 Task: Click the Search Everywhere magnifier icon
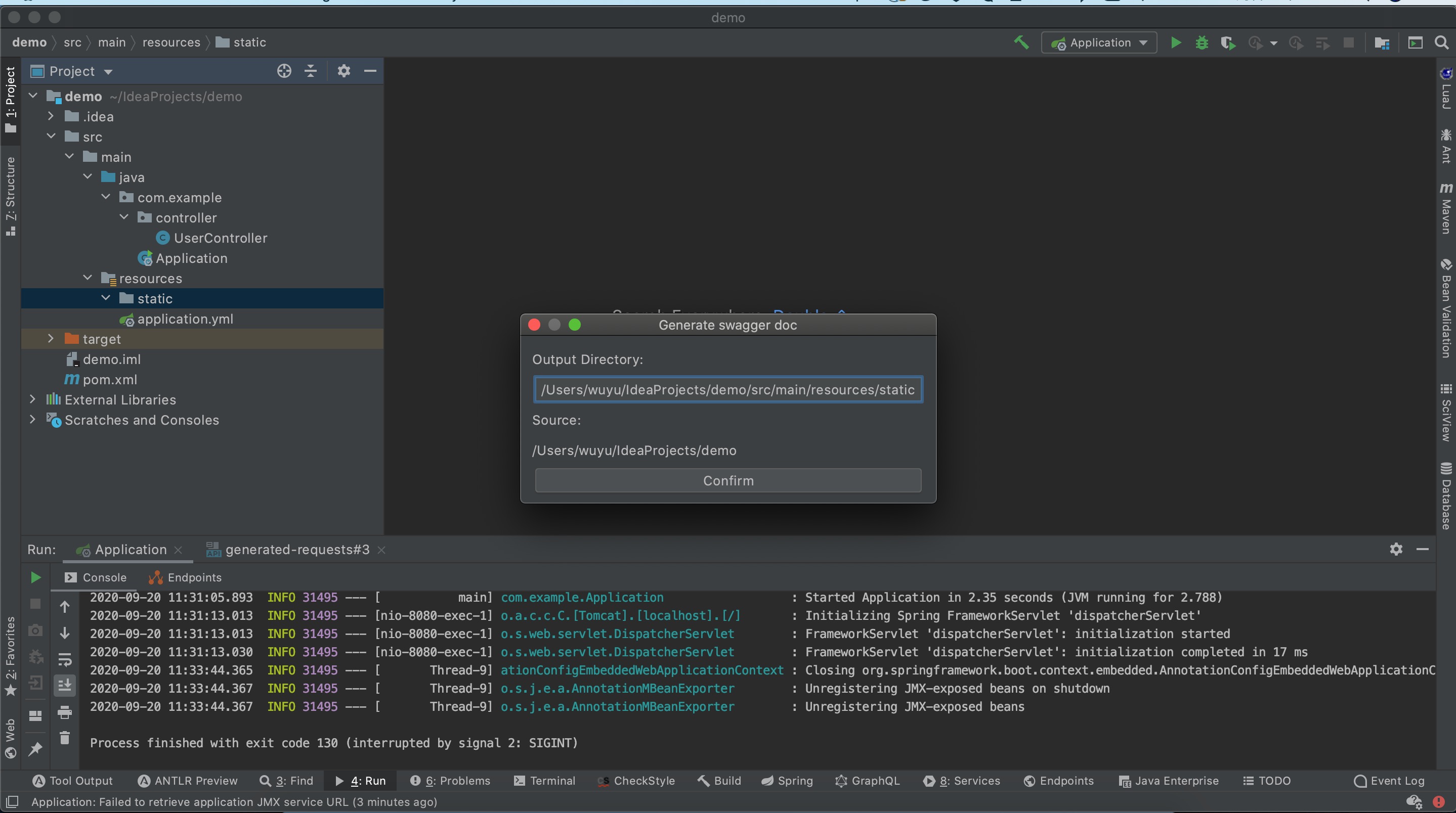point(1442,43)
